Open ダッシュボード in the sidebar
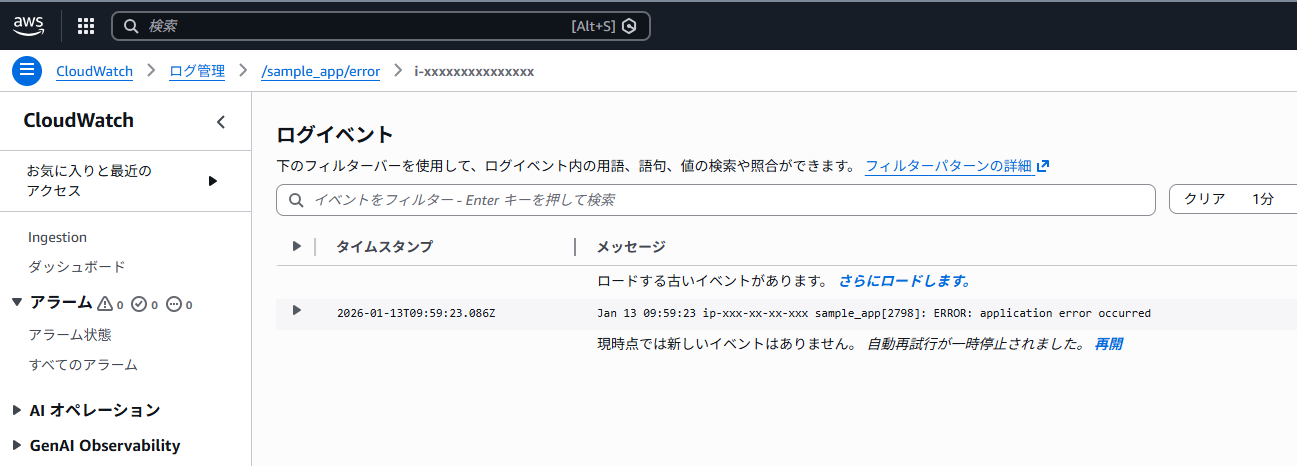 point(77,267)
